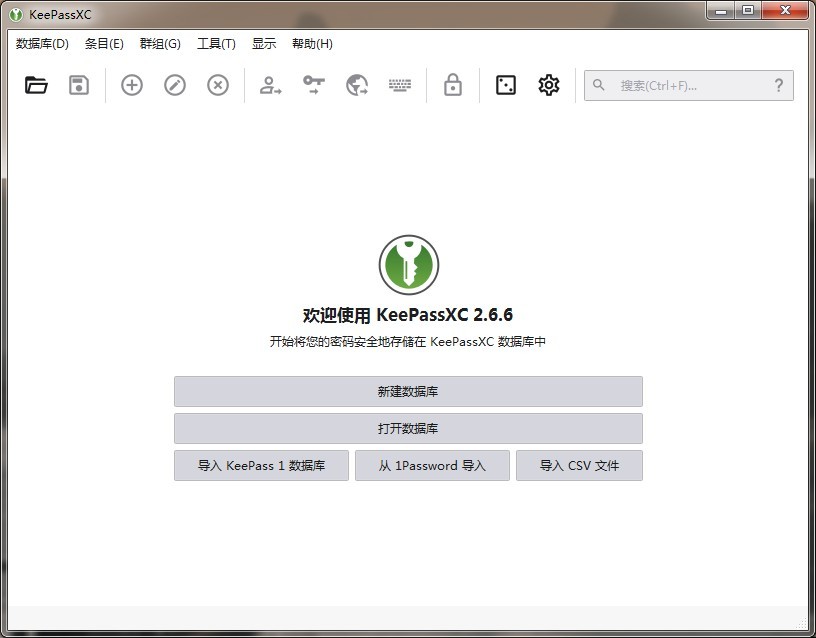816x638 pixels.
Task: Click the delete entry icon
Action: 217,85
